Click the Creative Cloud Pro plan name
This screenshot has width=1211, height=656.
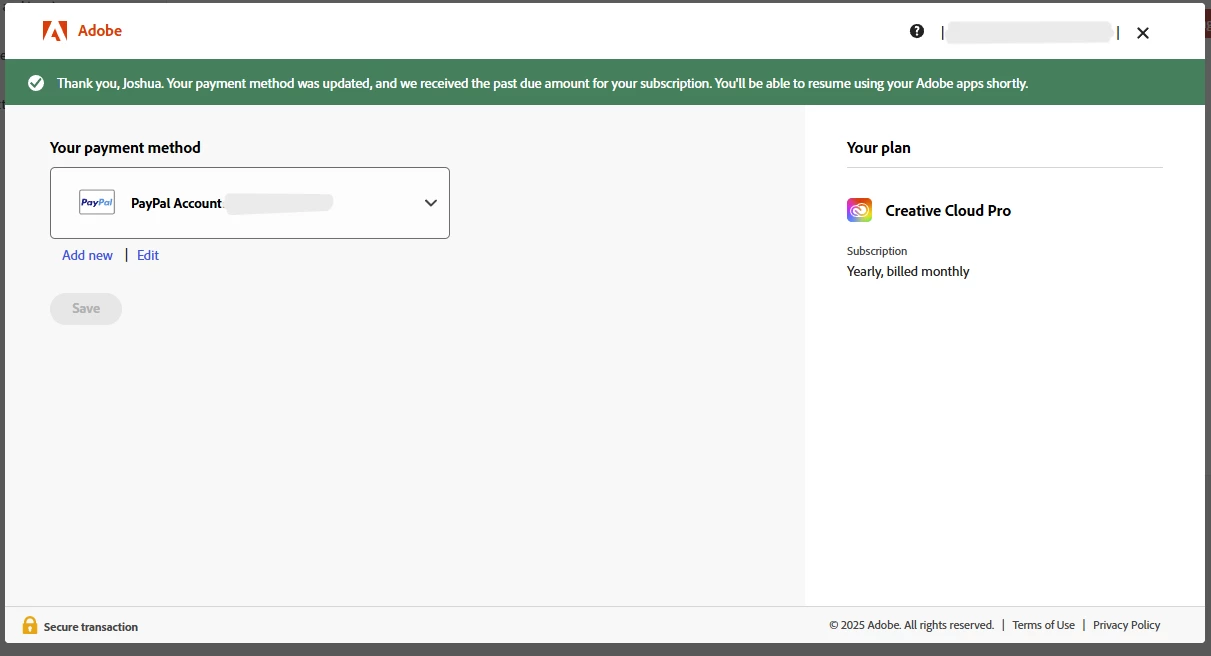948,211
